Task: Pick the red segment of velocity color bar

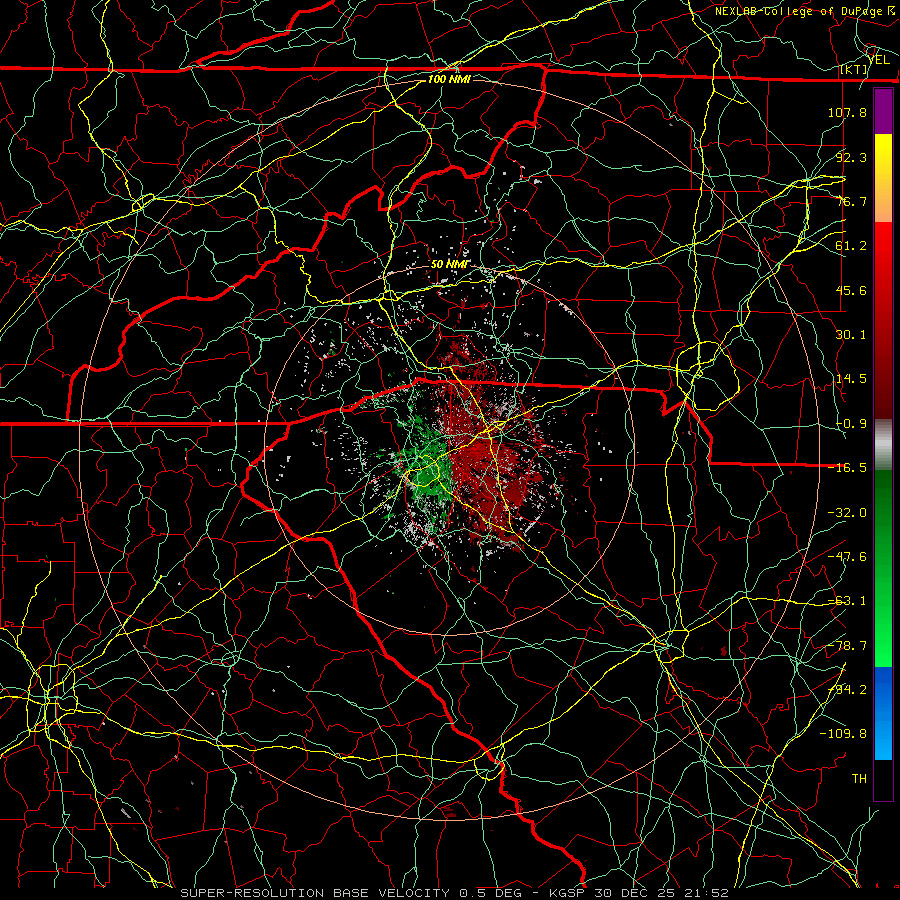Action: pos(883,320)
